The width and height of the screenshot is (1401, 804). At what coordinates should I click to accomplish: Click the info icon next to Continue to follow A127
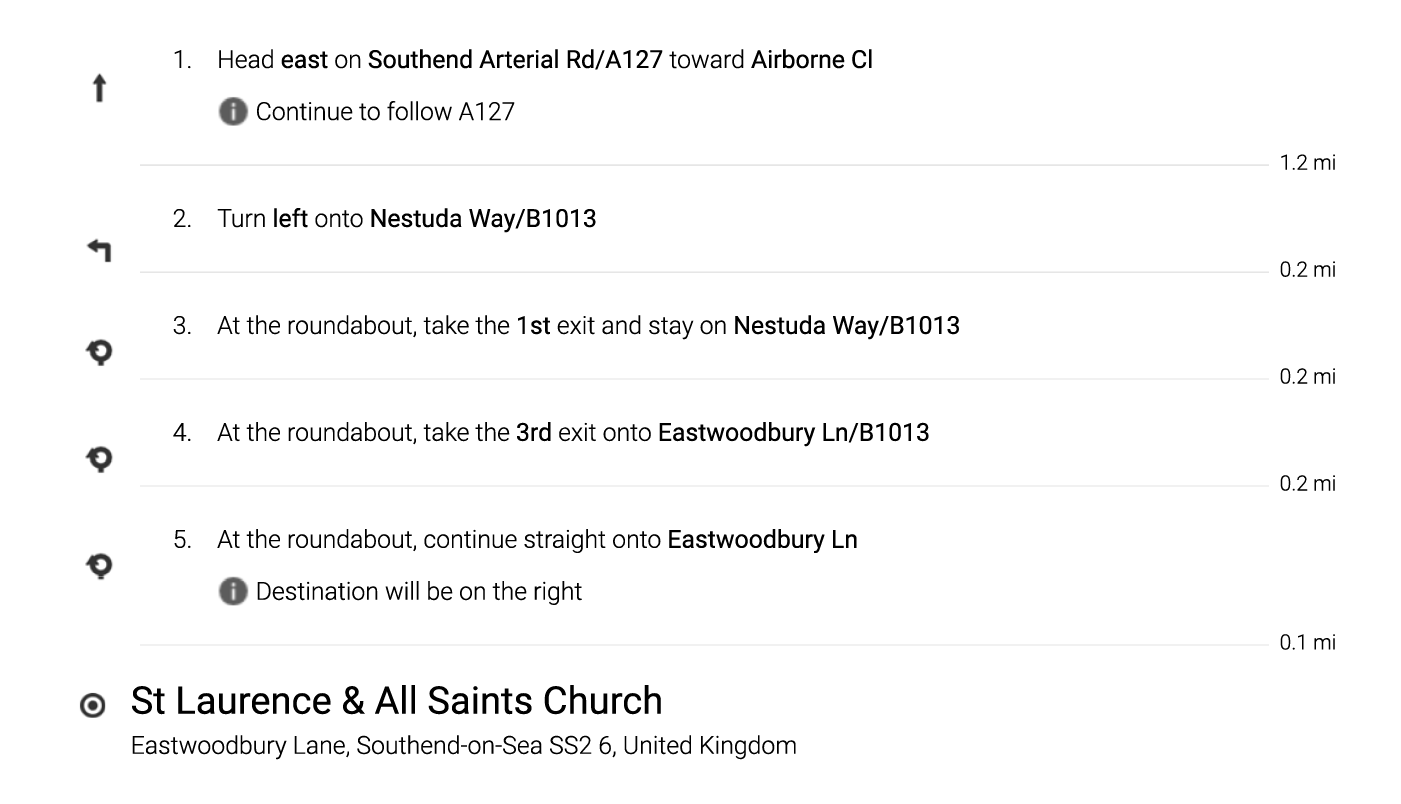click(x=232, y=112)
